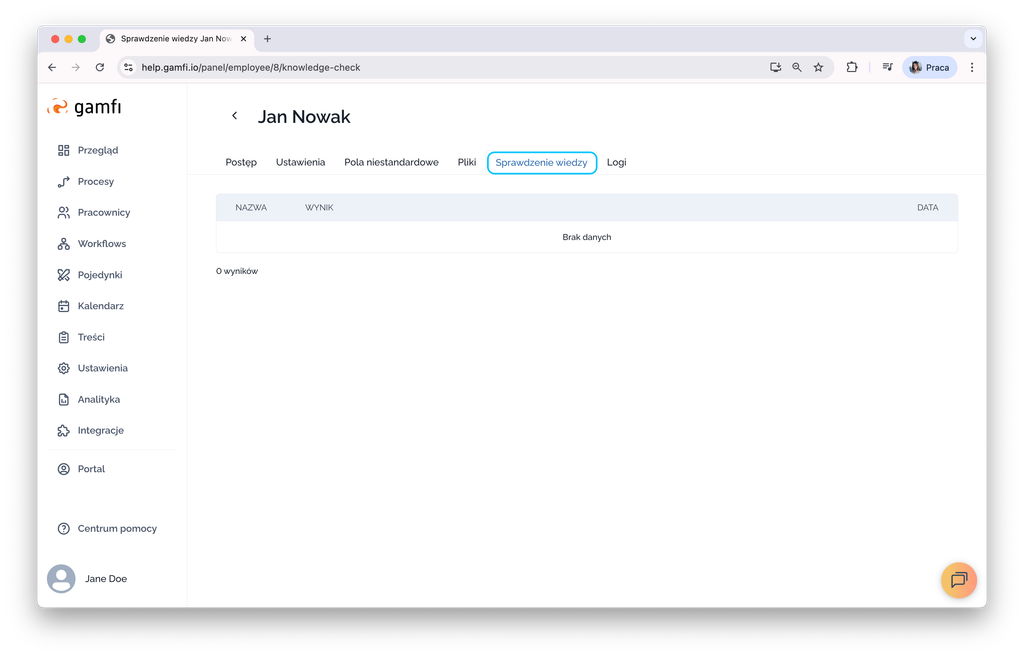The width and height of the screenshot is (1024, 657).
Task: Open the Pliki tab
Action: pos(467,162)
